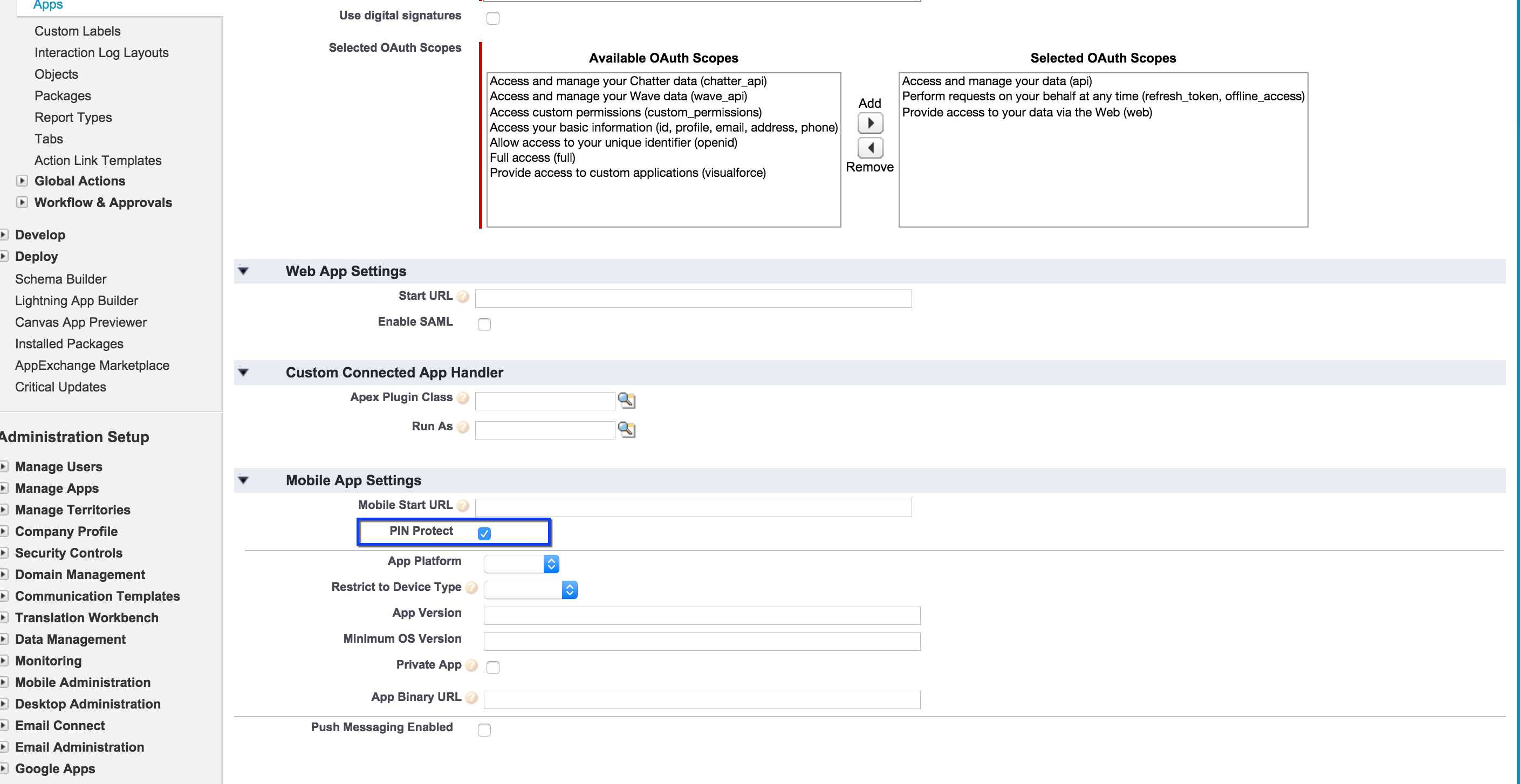This screenshot has width=1520, height=784.
Task: Expand Mobile Administration sidebar node
Action: [4, 683]
